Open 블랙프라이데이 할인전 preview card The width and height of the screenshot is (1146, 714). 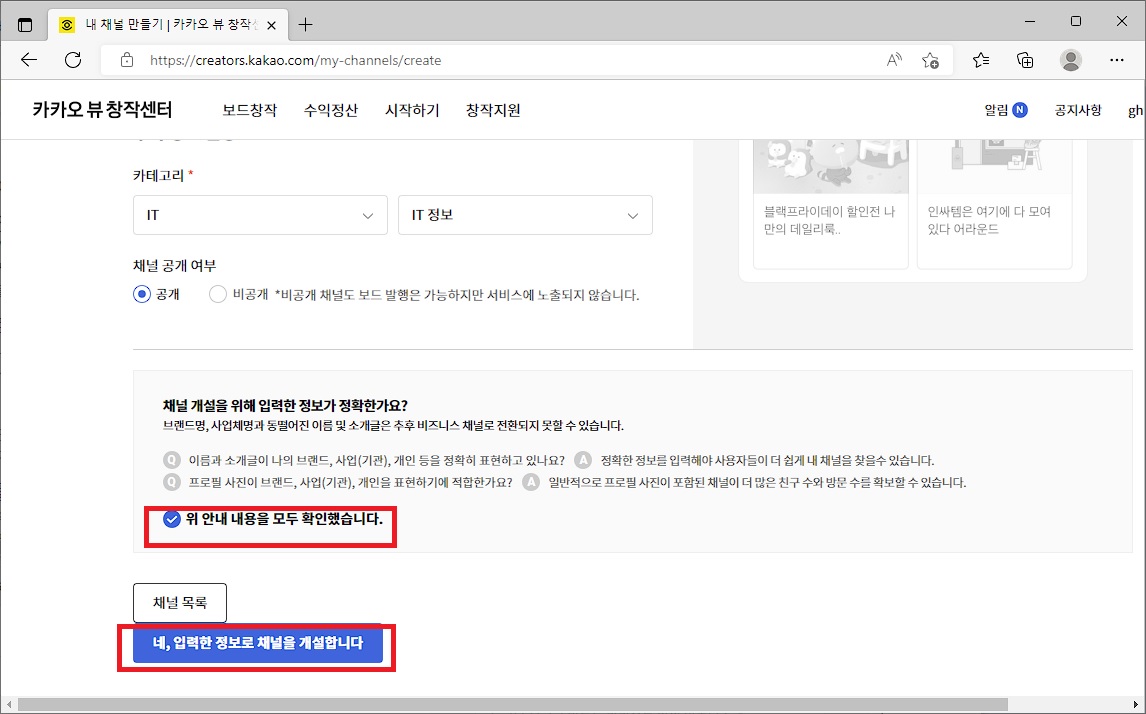[830, 203]
